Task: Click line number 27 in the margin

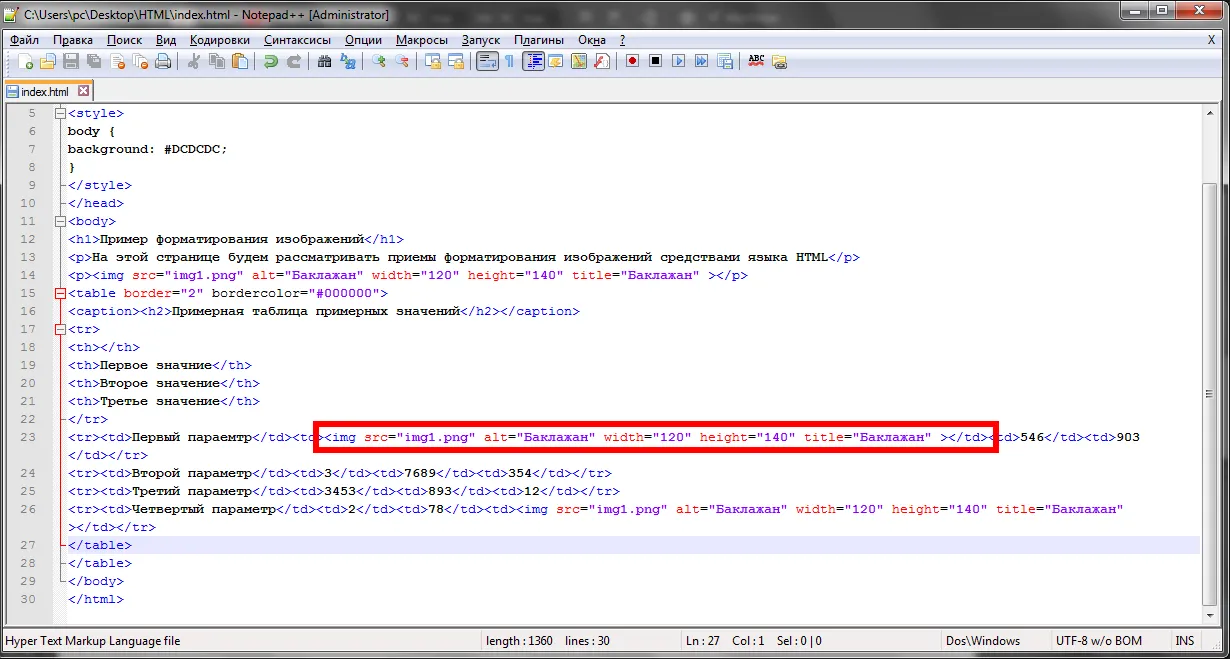Action: (27, 545)
